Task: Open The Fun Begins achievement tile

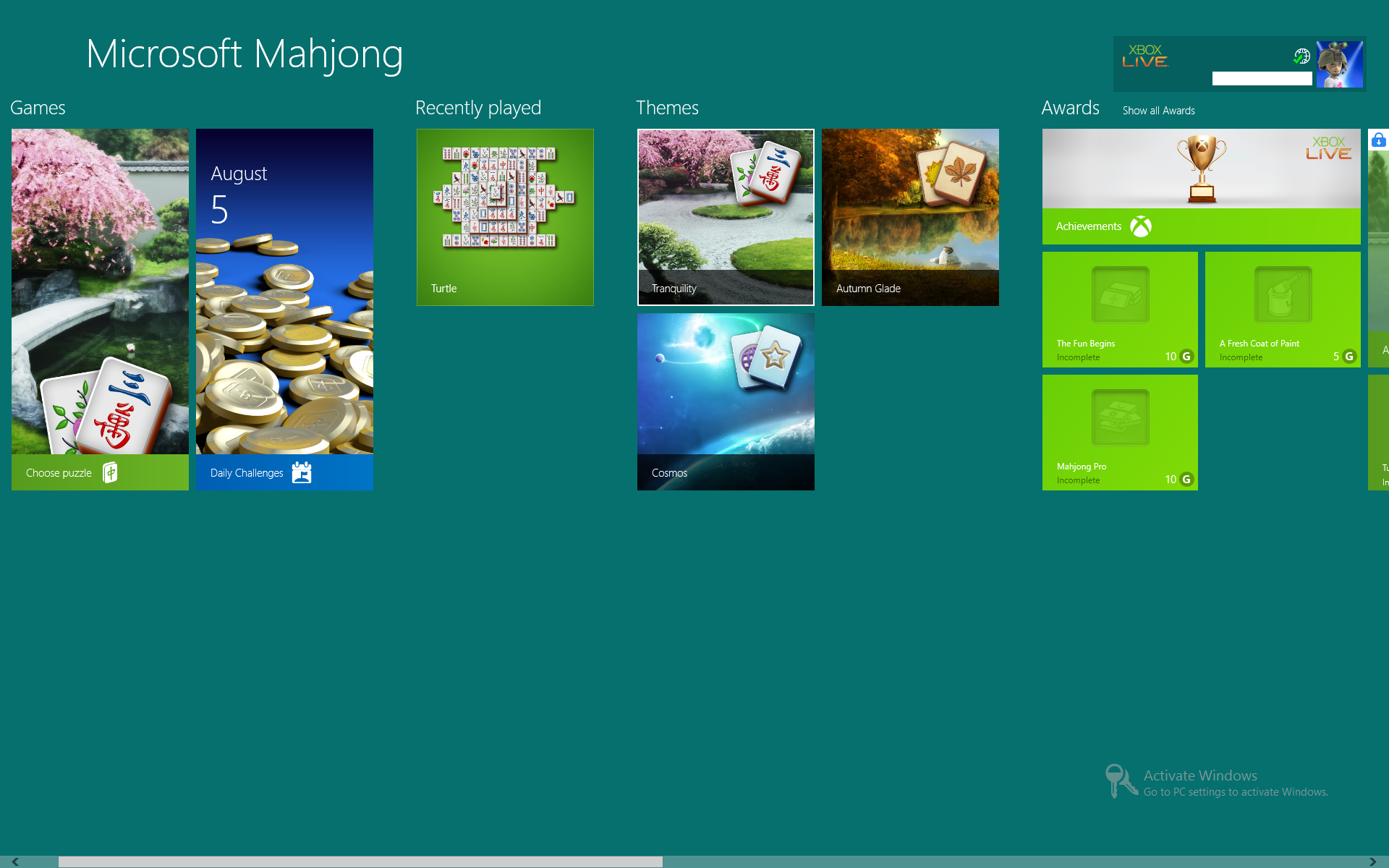Action: tap(1120, 310)
